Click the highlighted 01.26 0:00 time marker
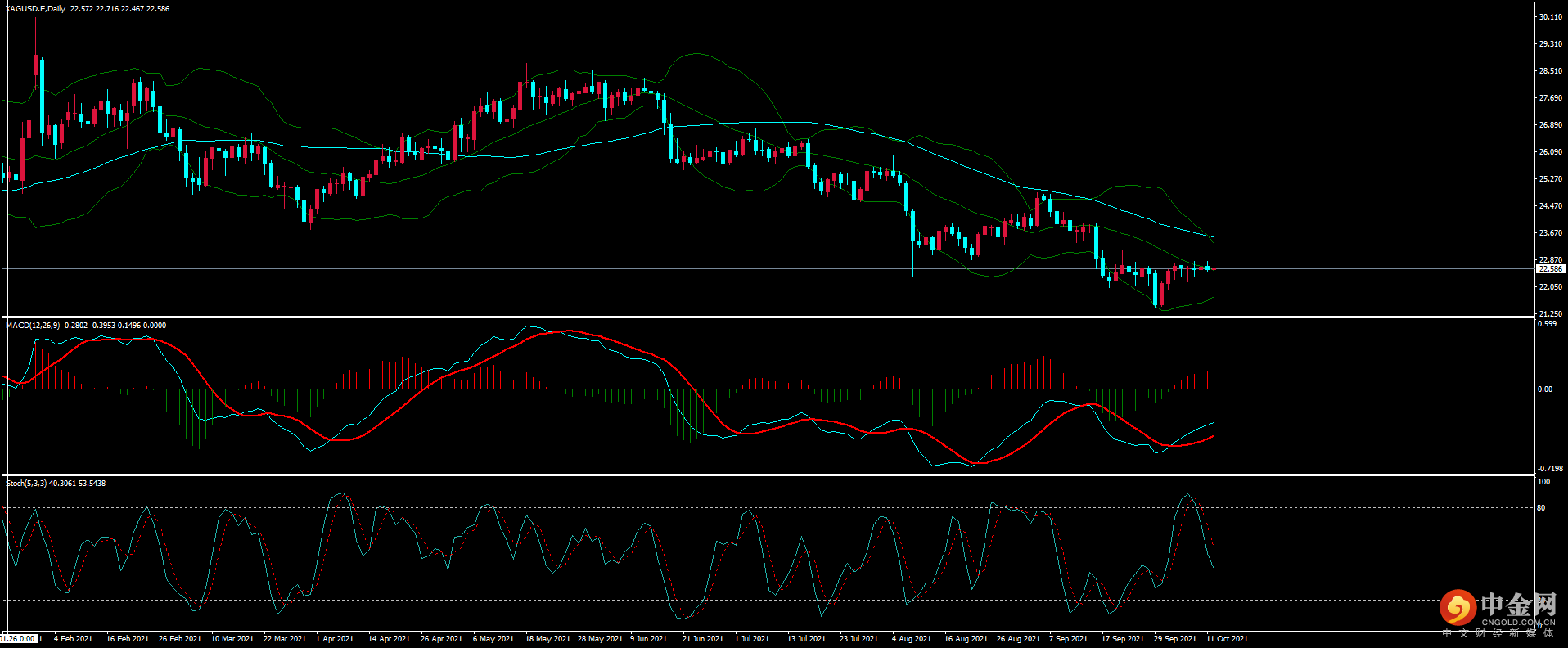Screen dimensions: 1568x648 click(x=18, y=639)
